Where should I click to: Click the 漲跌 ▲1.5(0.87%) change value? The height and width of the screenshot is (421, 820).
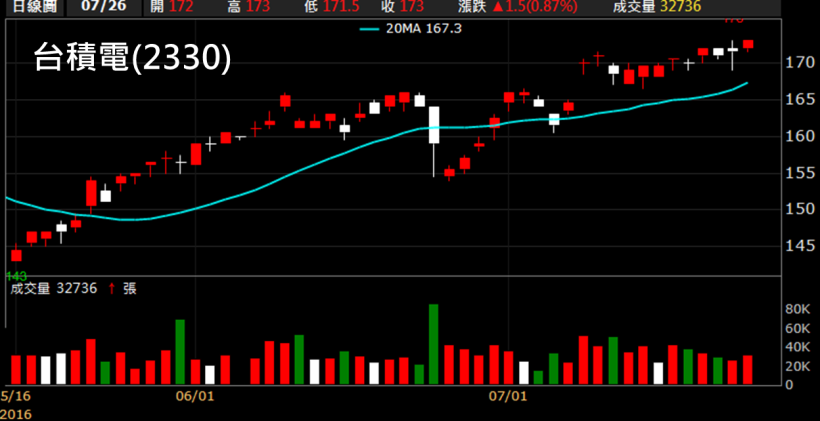tap(517, 6)
